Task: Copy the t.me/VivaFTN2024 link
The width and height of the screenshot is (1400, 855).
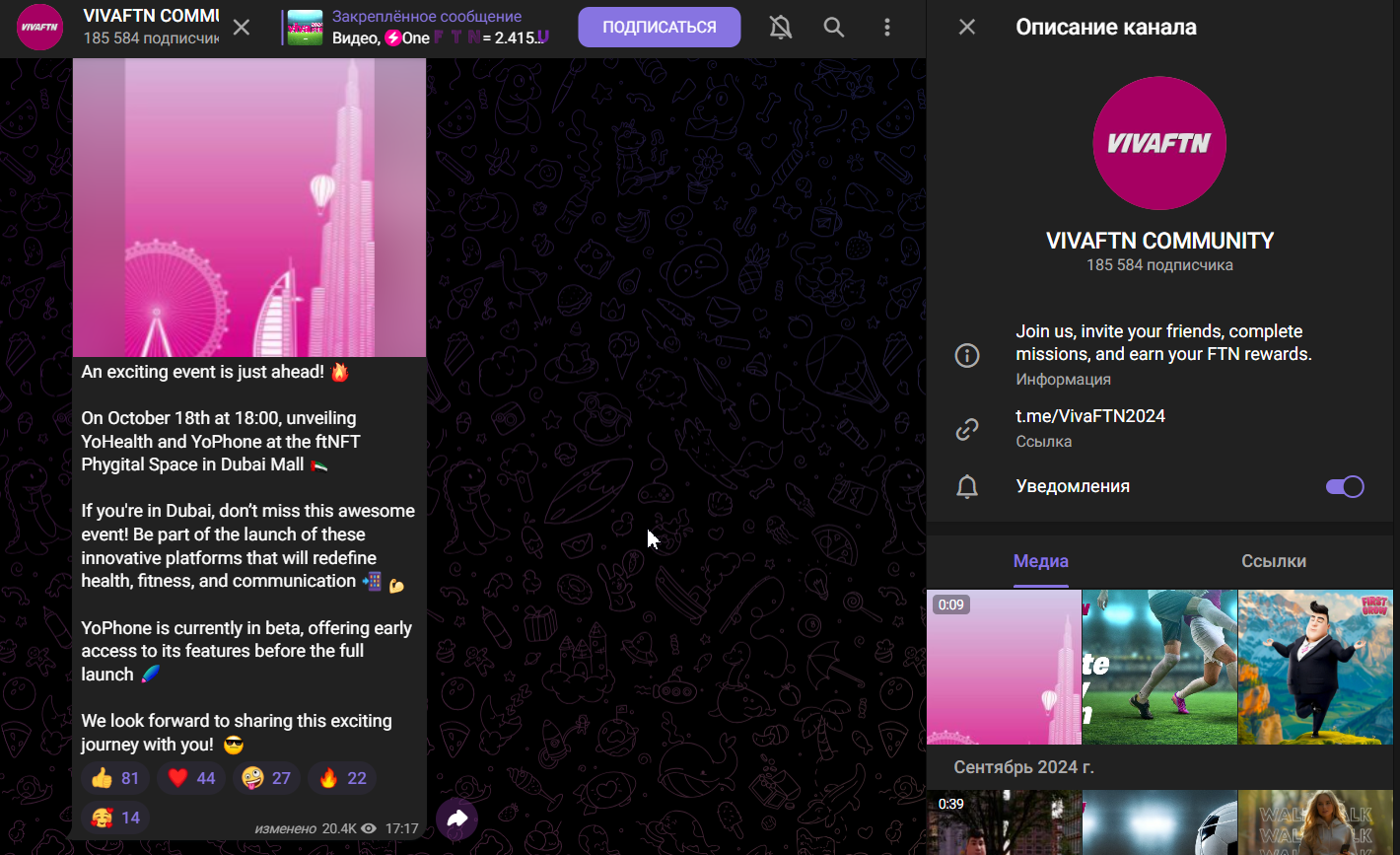Action: click(x=1090, y=416)
